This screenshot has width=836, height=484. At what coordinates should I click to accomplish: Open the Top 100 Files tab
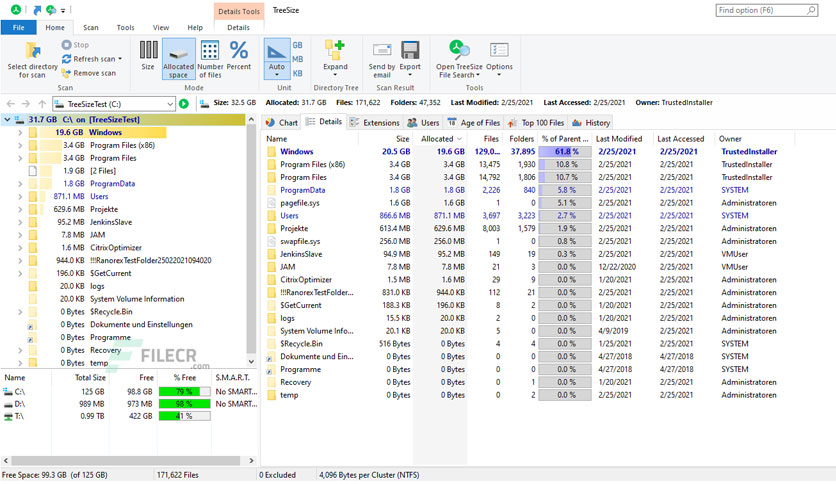click(x=535, y=123)
